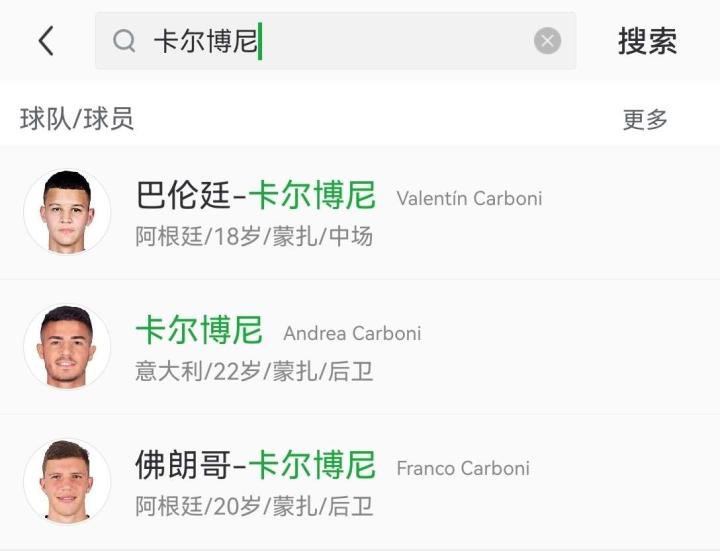The width and height of the screenshot is (720, 551).
Task: Open Valentín Carboni's avatar photo
Action: coord(67,211)
